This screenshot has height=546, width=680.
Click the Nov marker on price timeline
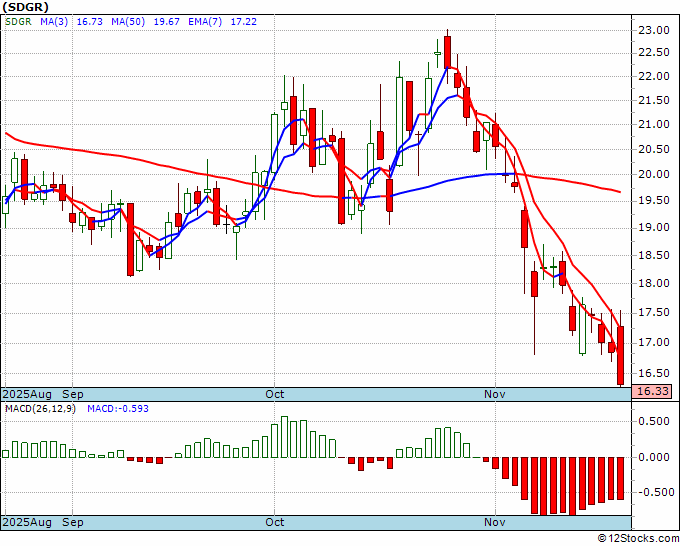coord(495,394)
